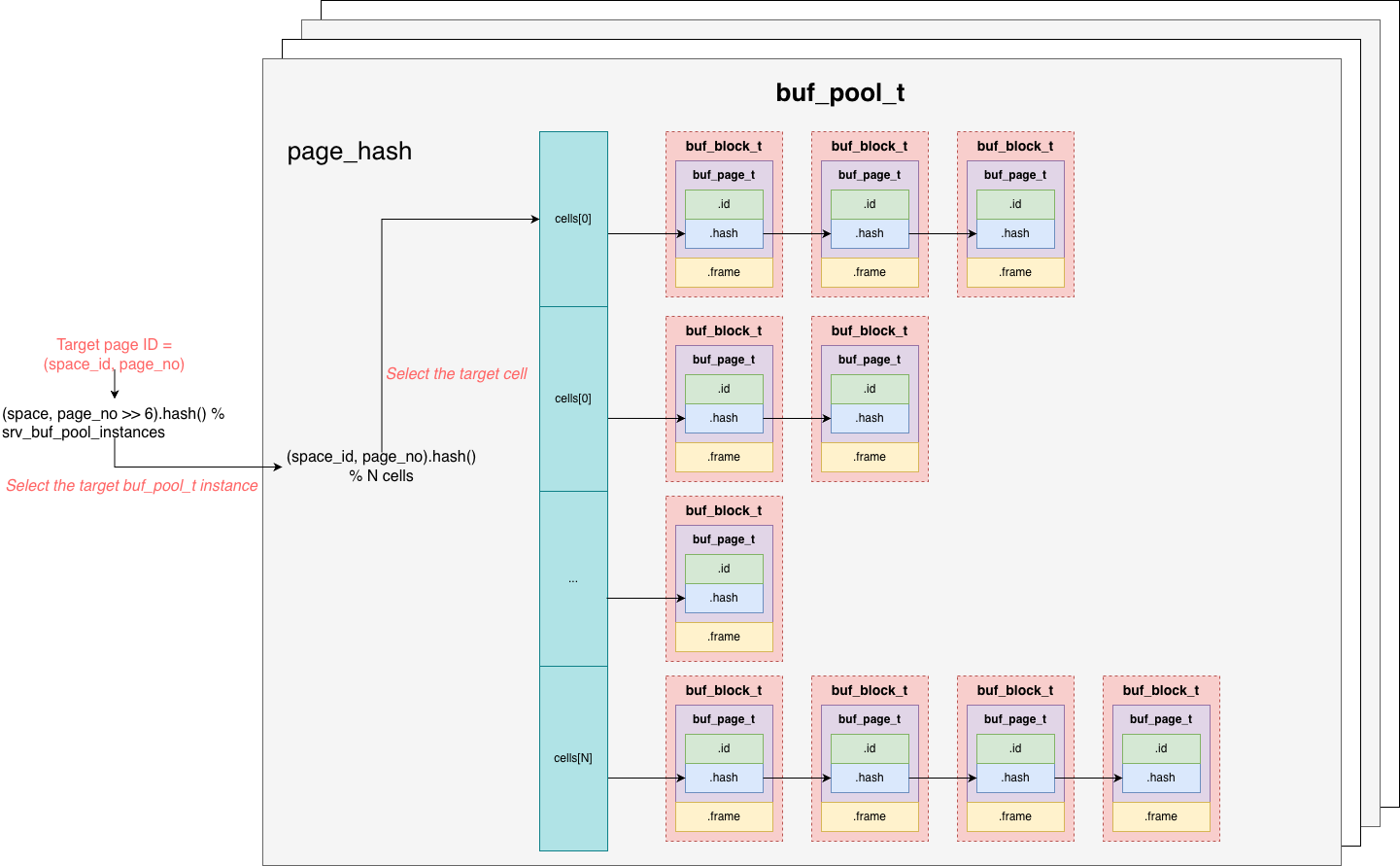The image size is (1400, 866).
Task: Click the 'Select the target cell' annotation
Action: point(456,374)
